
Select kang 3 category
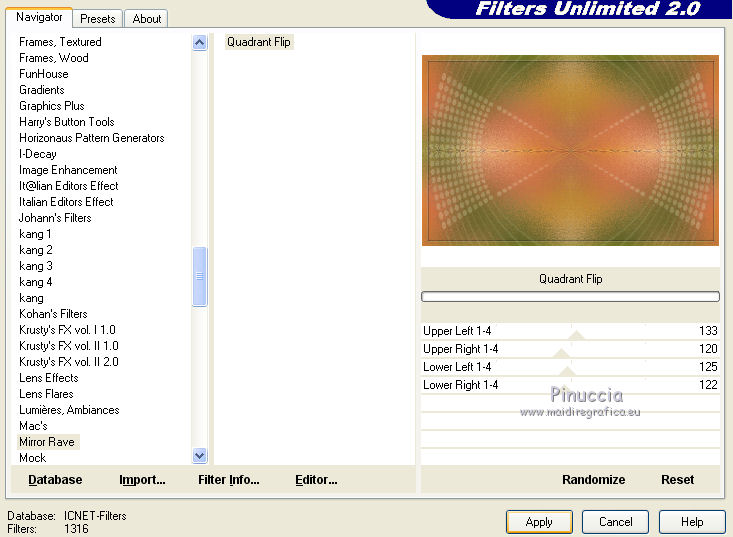click(x=36, y=265)
